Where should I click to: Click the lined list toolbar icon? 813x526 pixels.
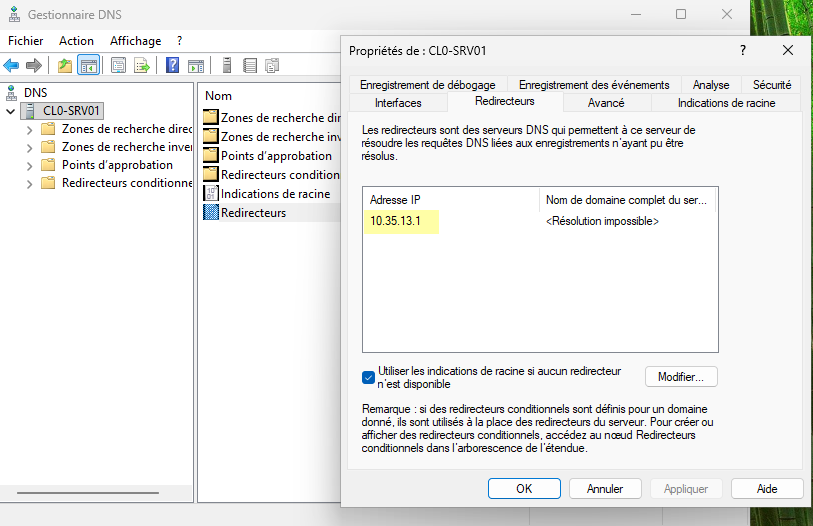pyautogui.click(x=250, y=65)
